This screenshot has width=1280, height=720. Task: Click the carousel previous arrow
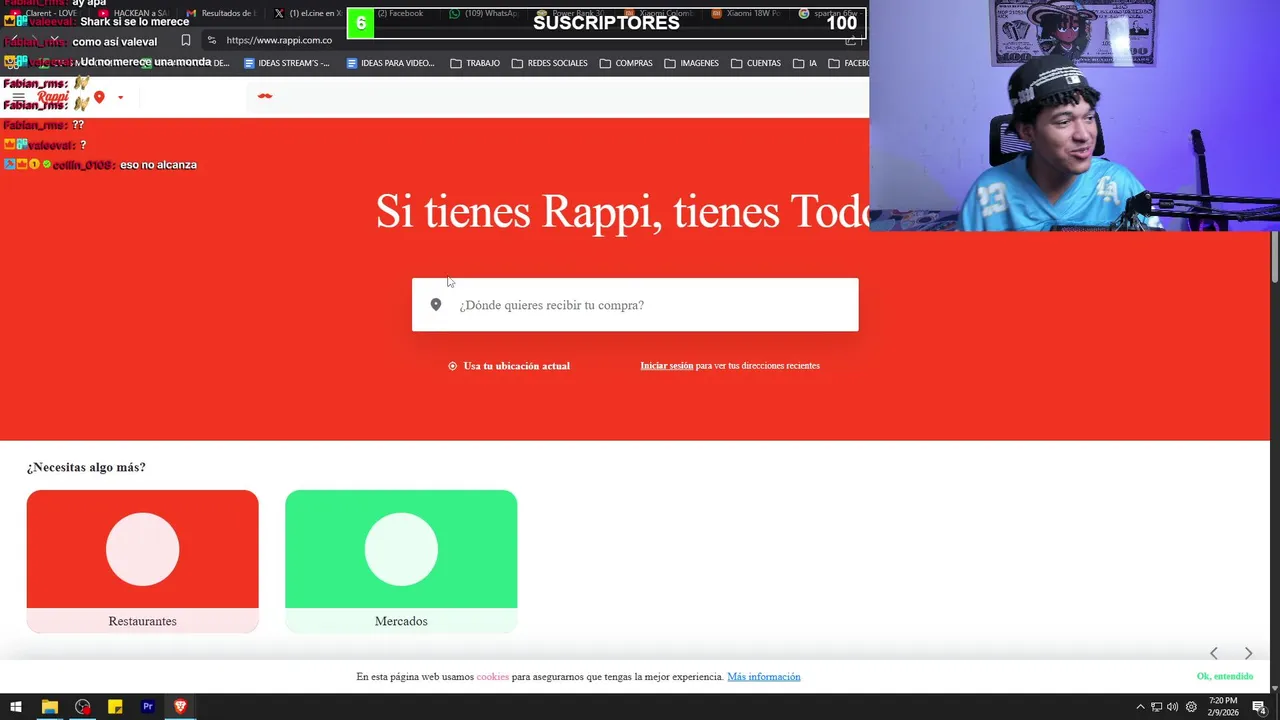coord(1214,653)
